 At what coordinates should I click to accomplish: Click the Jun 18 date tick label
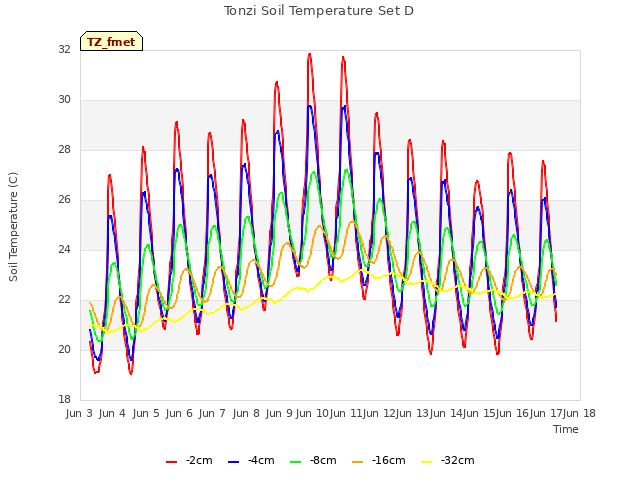[x=579, y=413]
